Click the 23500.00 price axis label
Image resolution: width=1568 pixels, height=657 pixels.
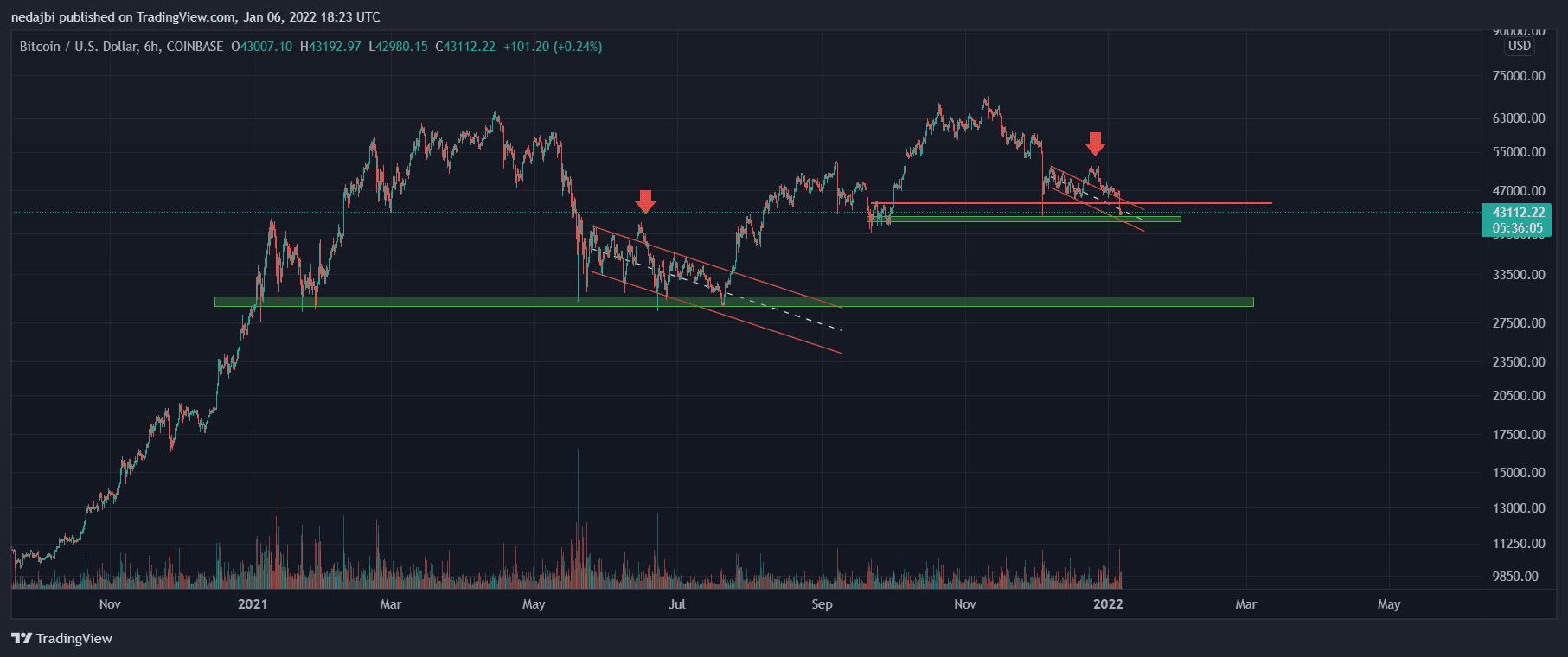tap(1519, 362)
